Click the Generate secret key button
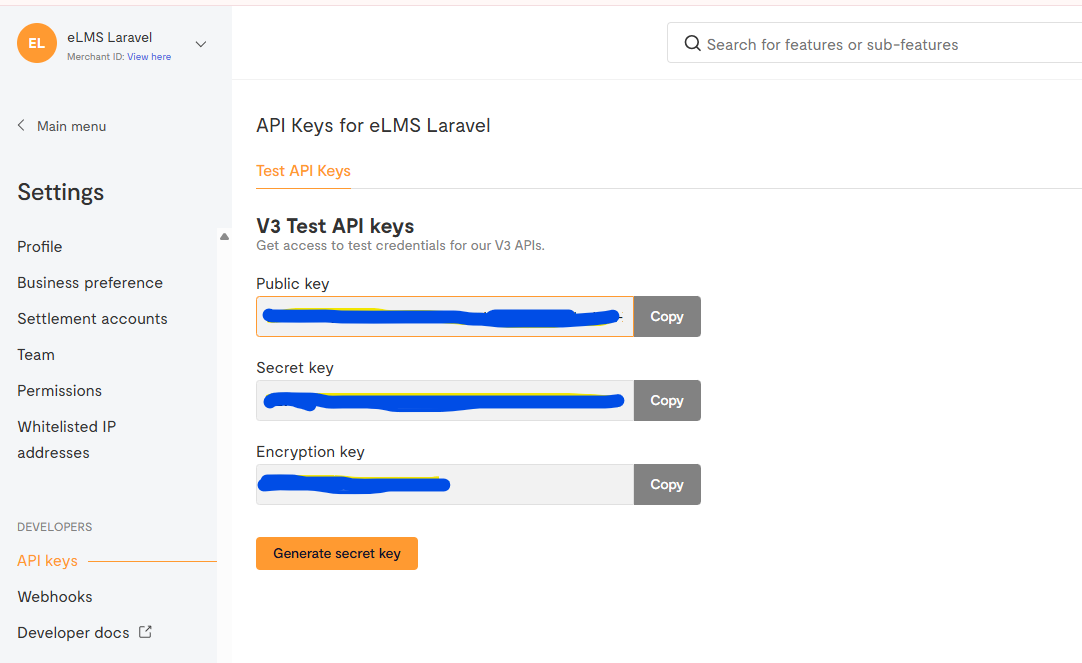The height and width of the screenshot is (663, 1082). (x=337, y=554)
